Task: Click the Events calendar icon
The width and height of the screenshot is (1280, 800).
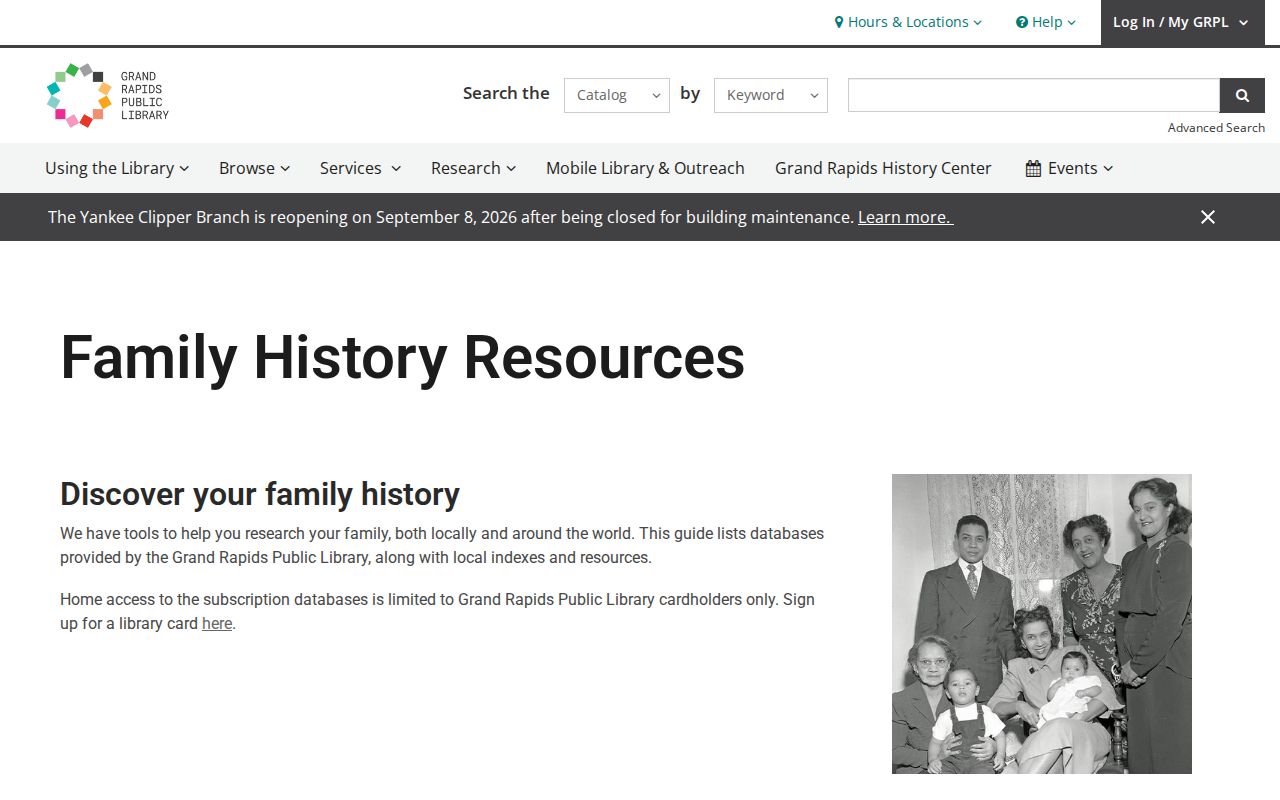Action: point(1033,168)
